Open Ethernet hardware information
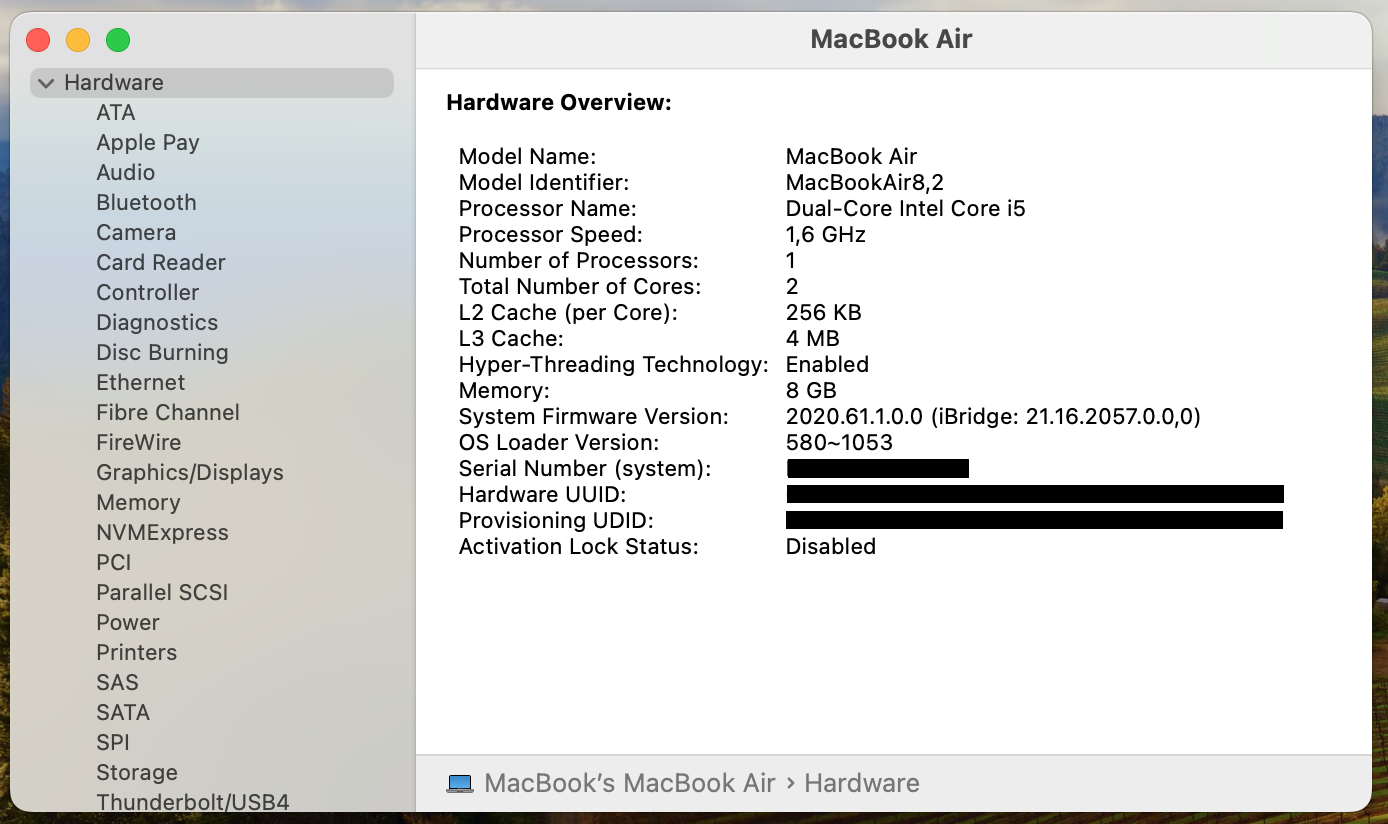 (x=140, y=383)
